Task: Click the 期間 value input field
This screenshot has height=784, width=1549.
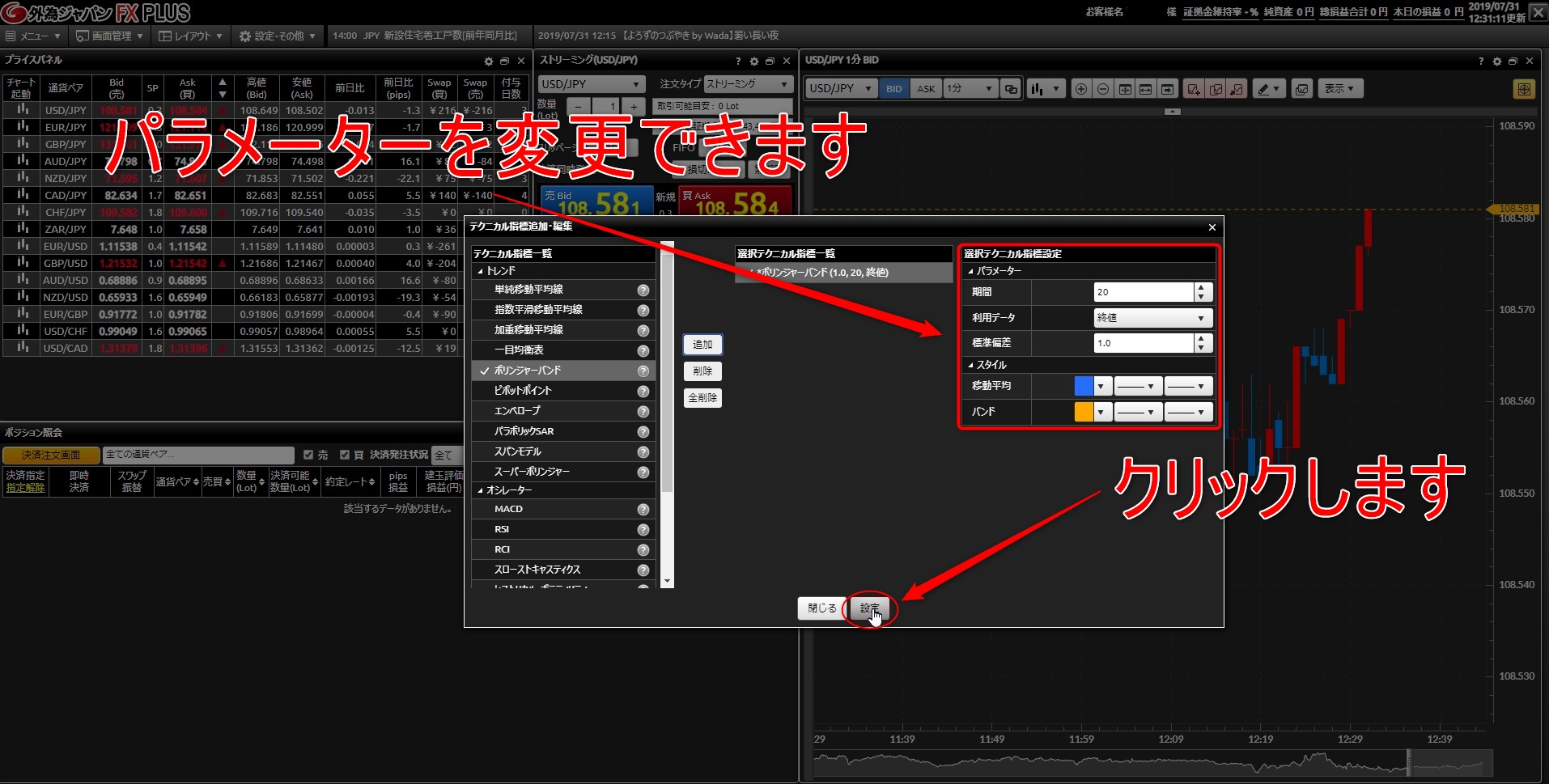Action: (1143, 292)
